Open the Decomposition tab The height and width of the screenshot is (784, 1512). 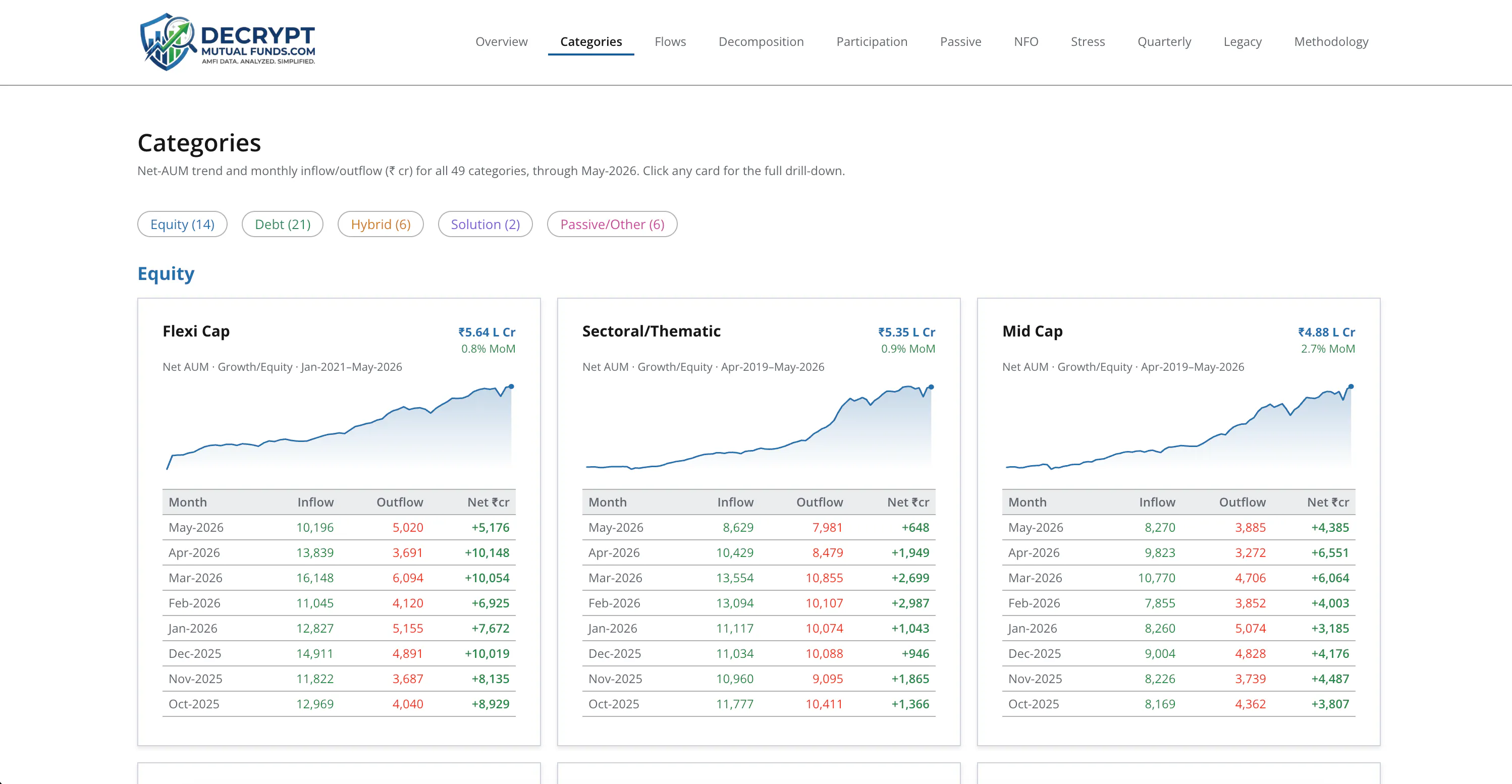click(761, 42)
